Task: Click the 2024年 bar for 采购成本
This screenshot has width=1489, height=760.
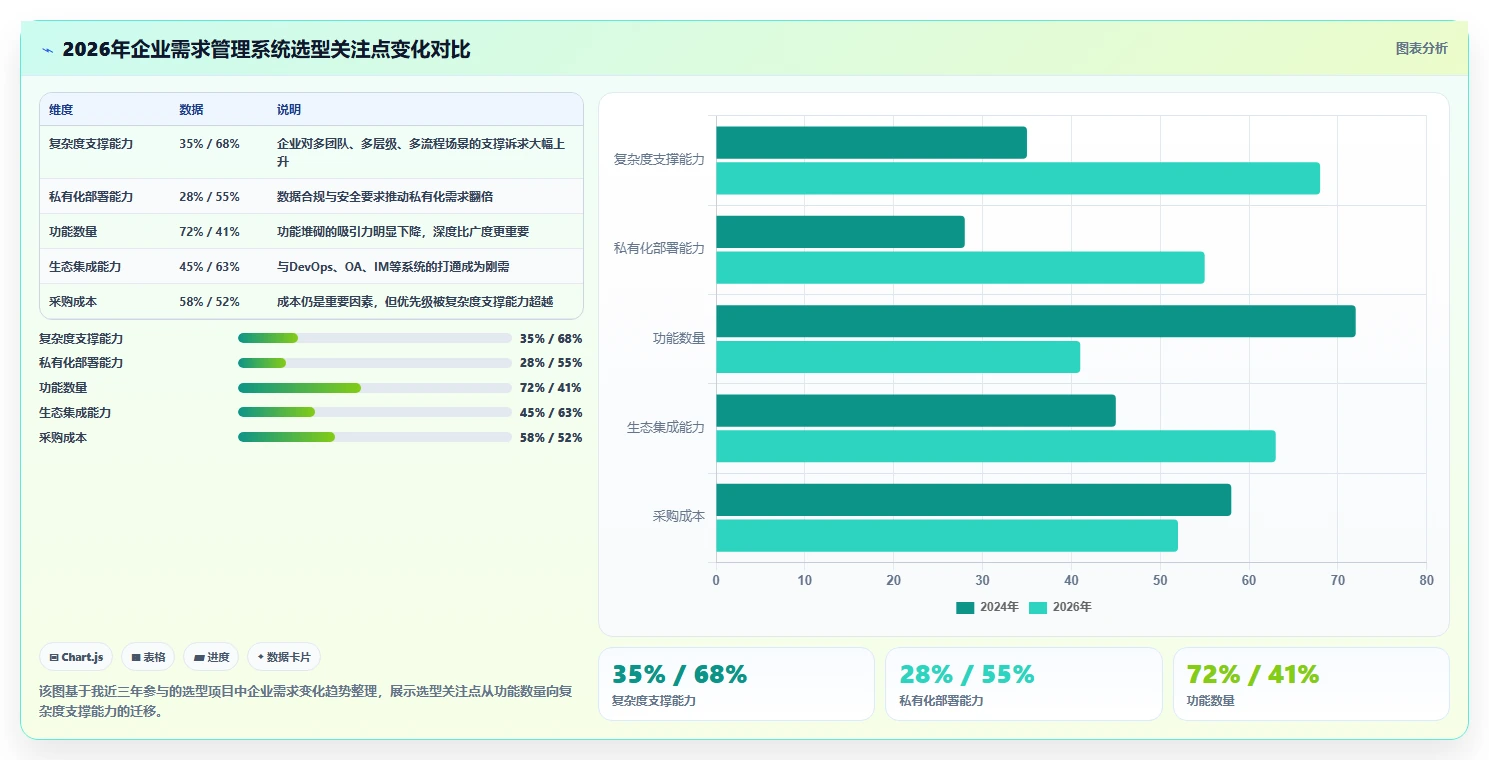Action: pyautogui.click(x=973, y=500)
